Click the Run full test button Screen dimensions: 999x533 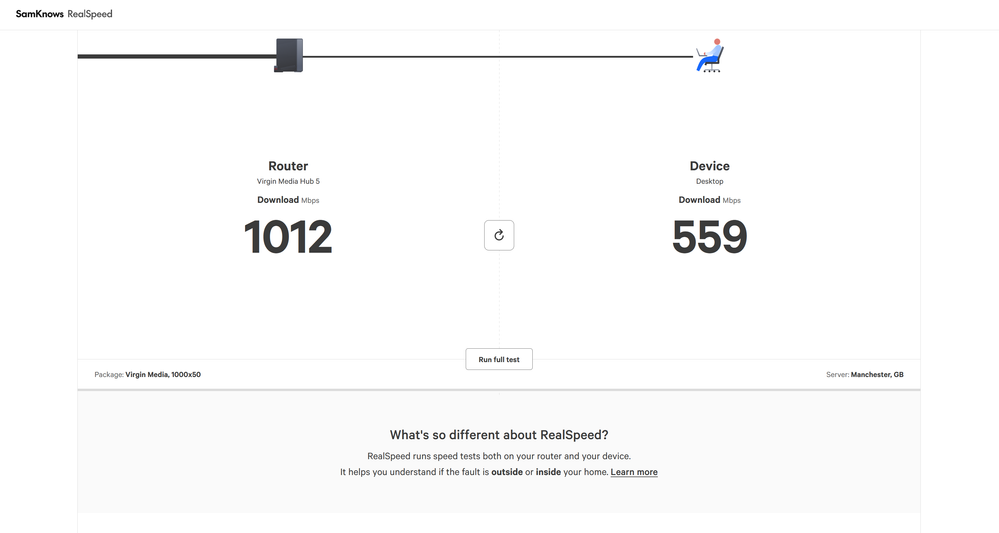pyautogui.click(x=499, y=359)
